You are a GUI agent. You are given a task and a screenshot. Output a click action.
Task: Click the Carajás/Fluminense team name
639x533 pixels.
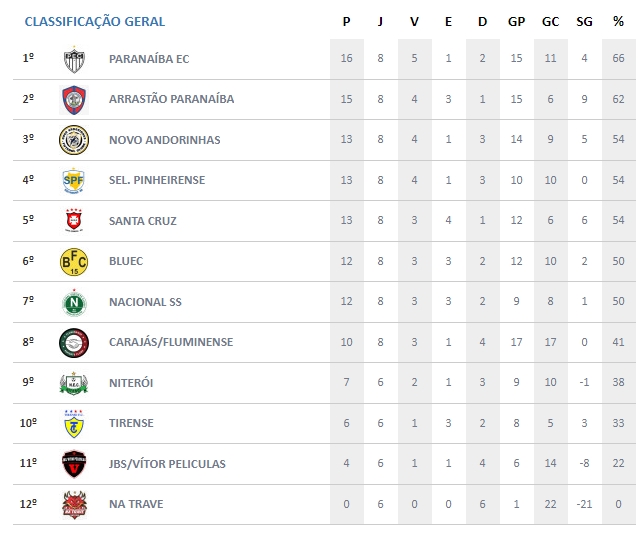coord(171,342)
